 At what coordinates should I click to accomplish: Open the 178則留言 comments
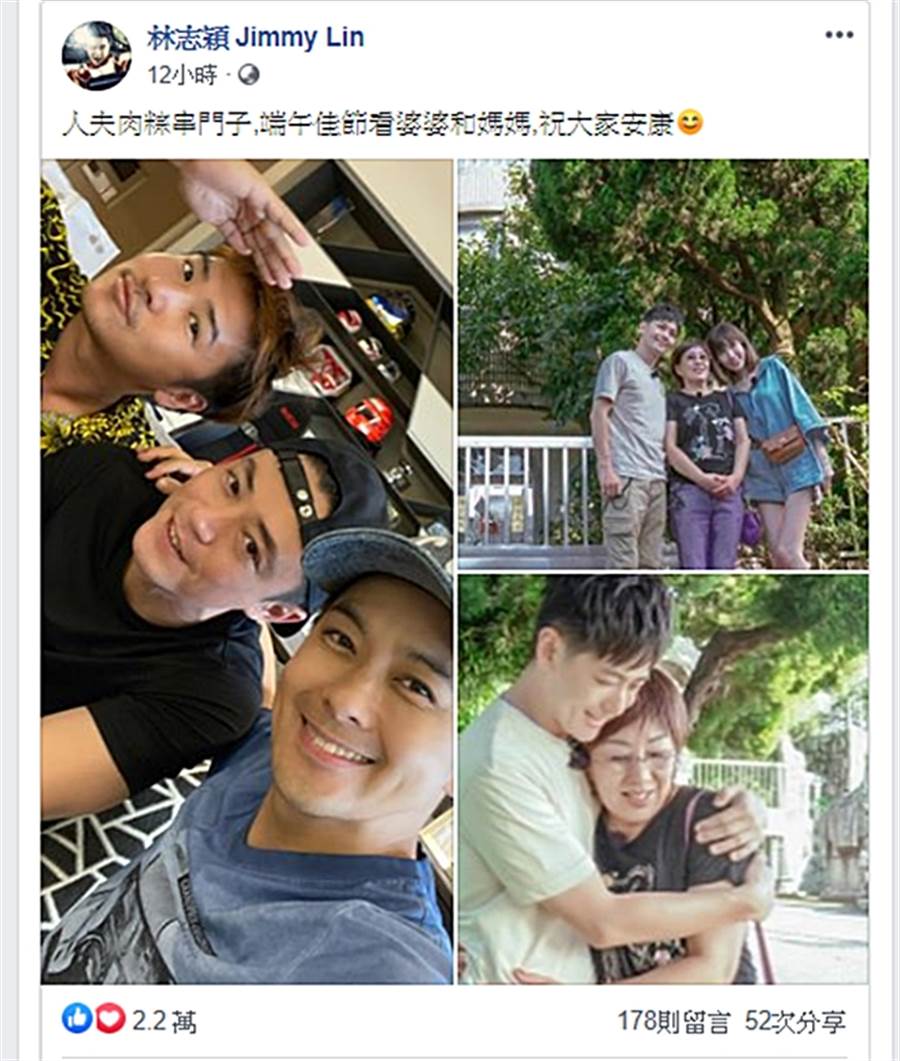pos(673,1021)
